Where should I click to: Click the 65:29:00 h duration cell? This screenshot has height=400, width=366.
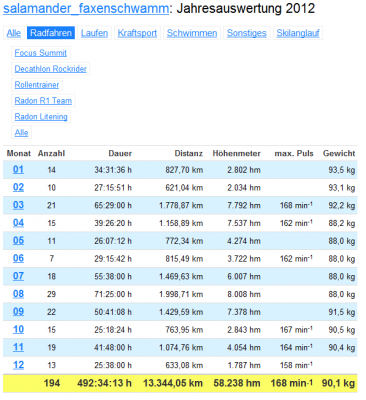[x=113, y=205]
